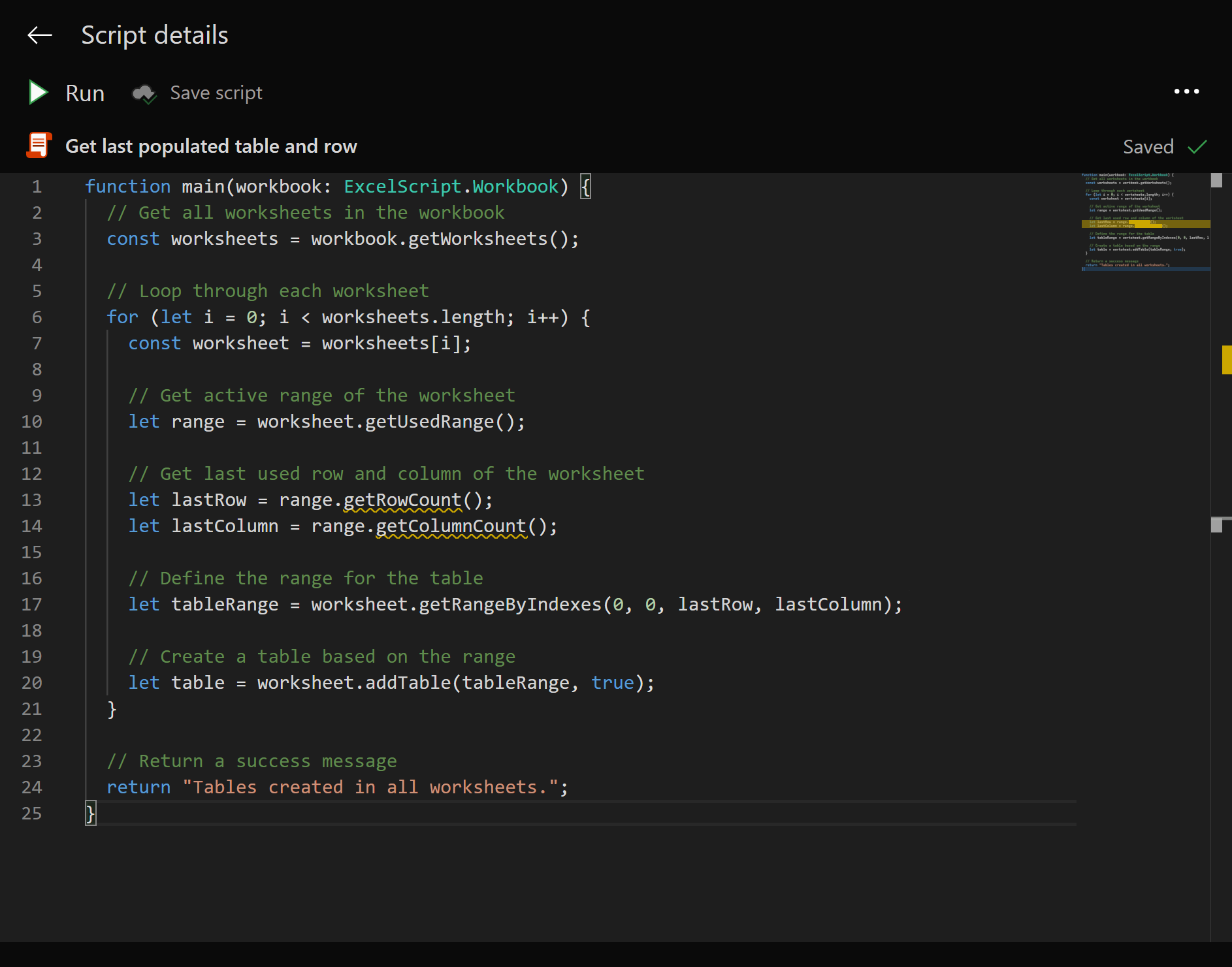Viewport: 1232px width, 967px height.
Task: Click line number 1 in gutter
Action: 37,187
